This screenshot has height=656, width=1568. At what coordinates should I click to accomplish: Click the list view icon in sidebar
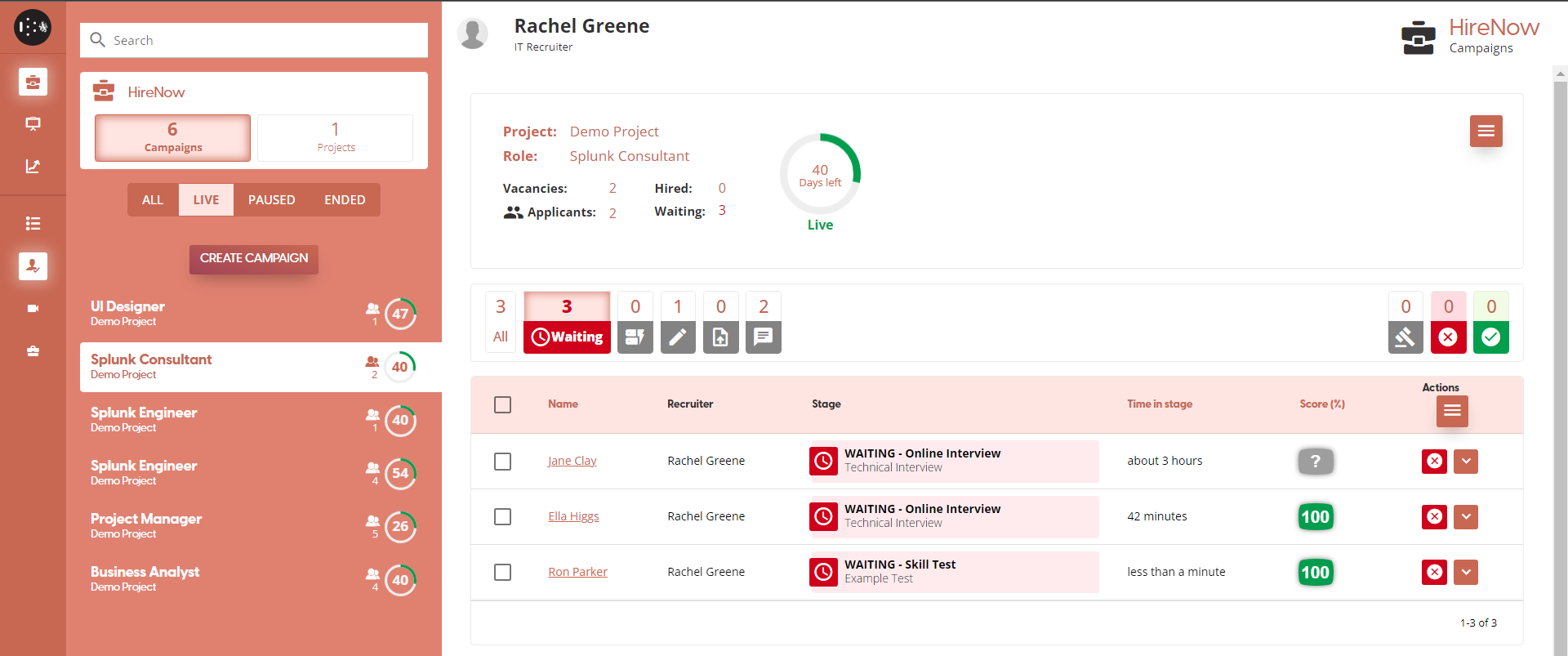click(33, 224)
